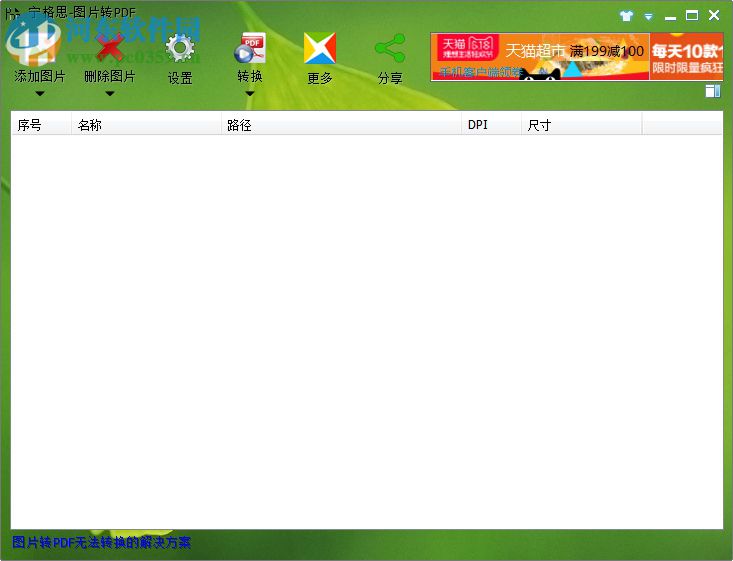Click the 删除图片 text label
This screenshot has height=561, width=733.
[110, 76]
